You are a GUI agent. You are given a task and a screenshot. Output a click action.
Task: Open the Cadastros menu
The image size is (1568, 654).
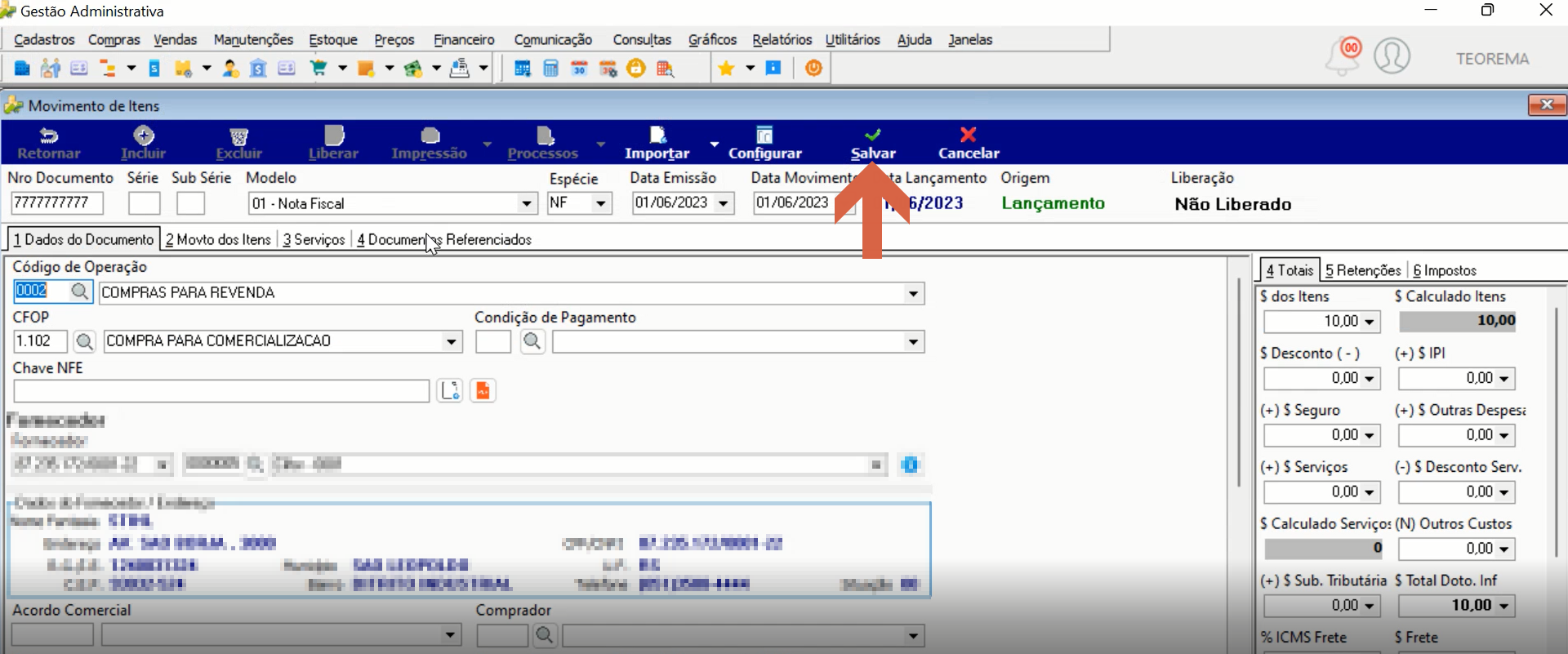tap(44, 39)
